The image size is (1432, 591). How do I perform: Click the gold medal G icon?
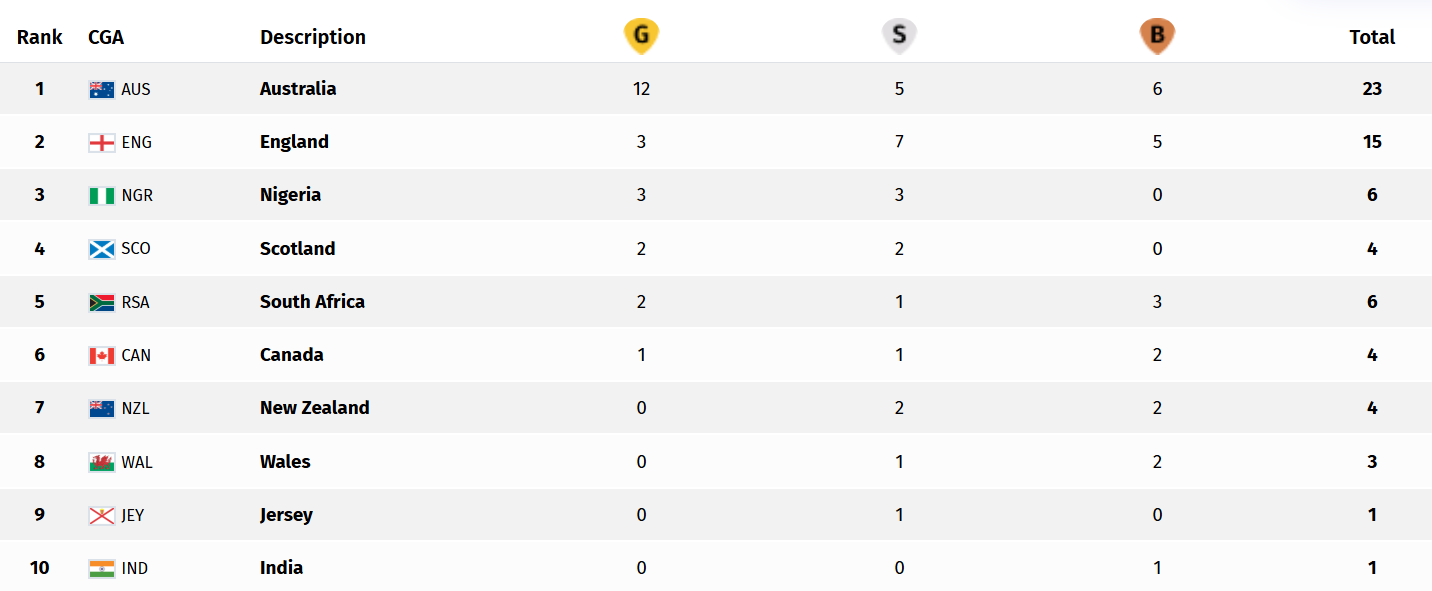641,36
